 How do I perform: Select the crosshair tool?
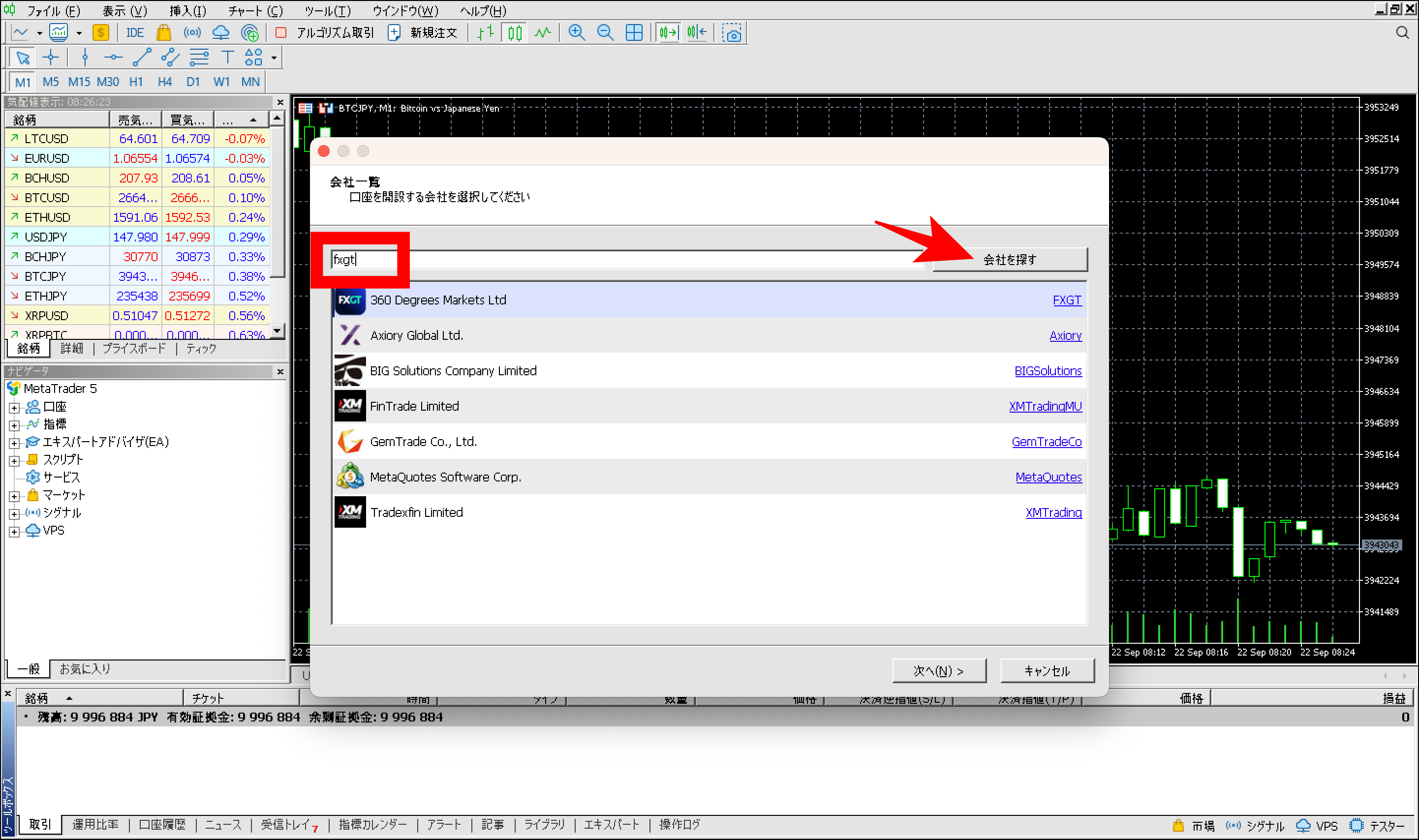click(51, 57)
